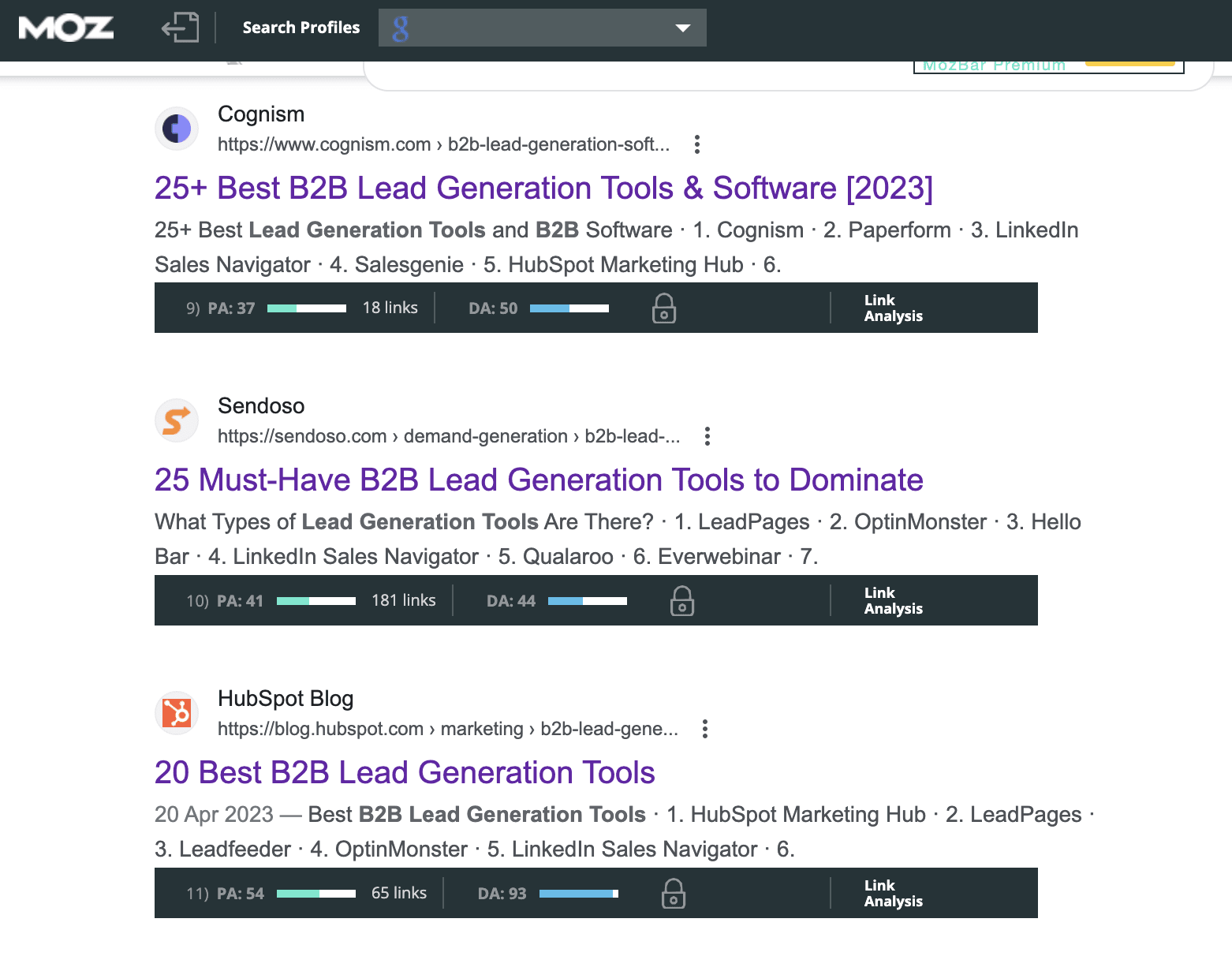Click the lock icon on the HubSpot metrics bar

coord(673,893)
